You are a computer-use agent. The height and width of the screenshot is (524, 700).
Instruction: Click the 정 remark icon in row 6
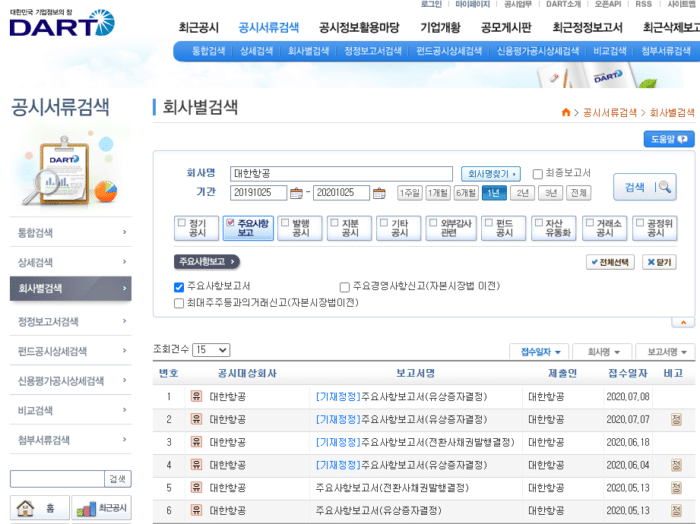coord(676,510)
